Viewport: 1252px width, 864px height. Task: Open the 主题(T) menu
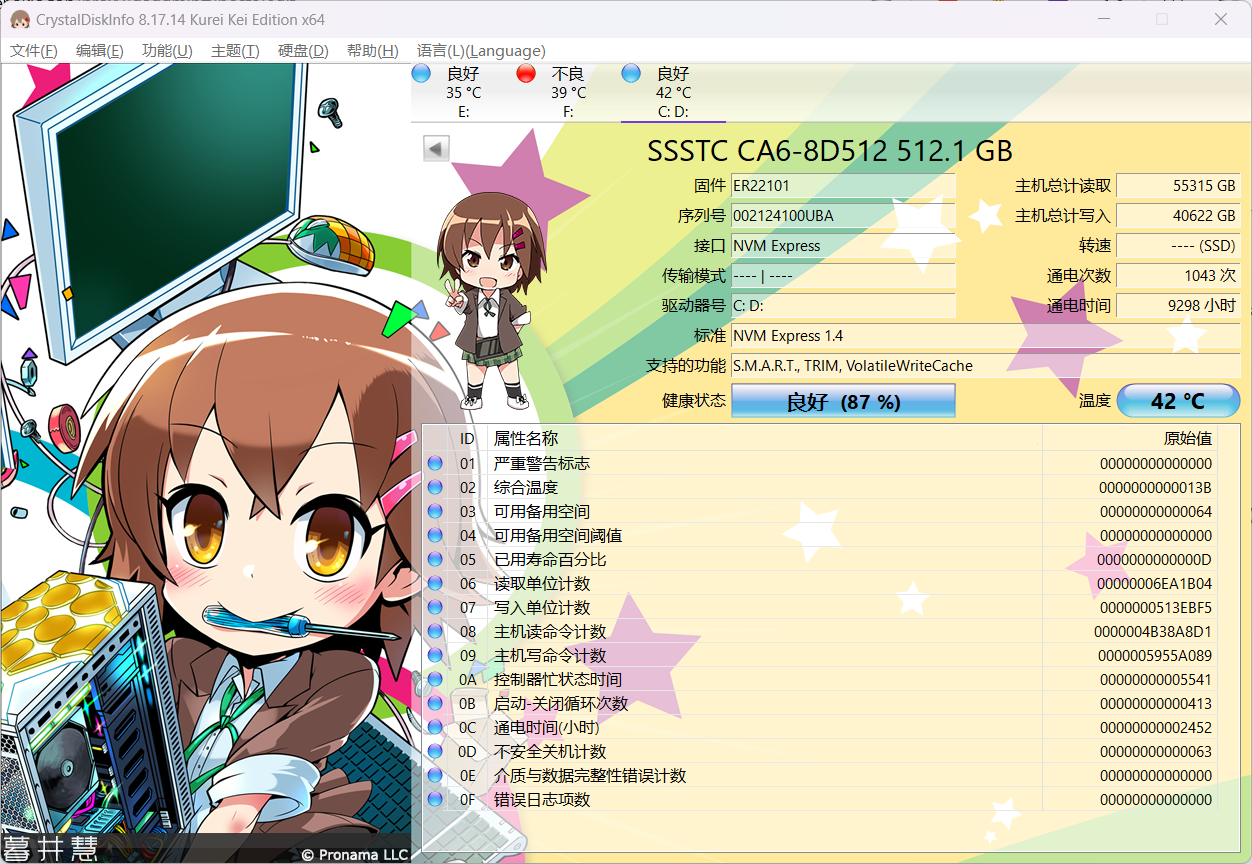pyautogui.click(x=235, y=51)
